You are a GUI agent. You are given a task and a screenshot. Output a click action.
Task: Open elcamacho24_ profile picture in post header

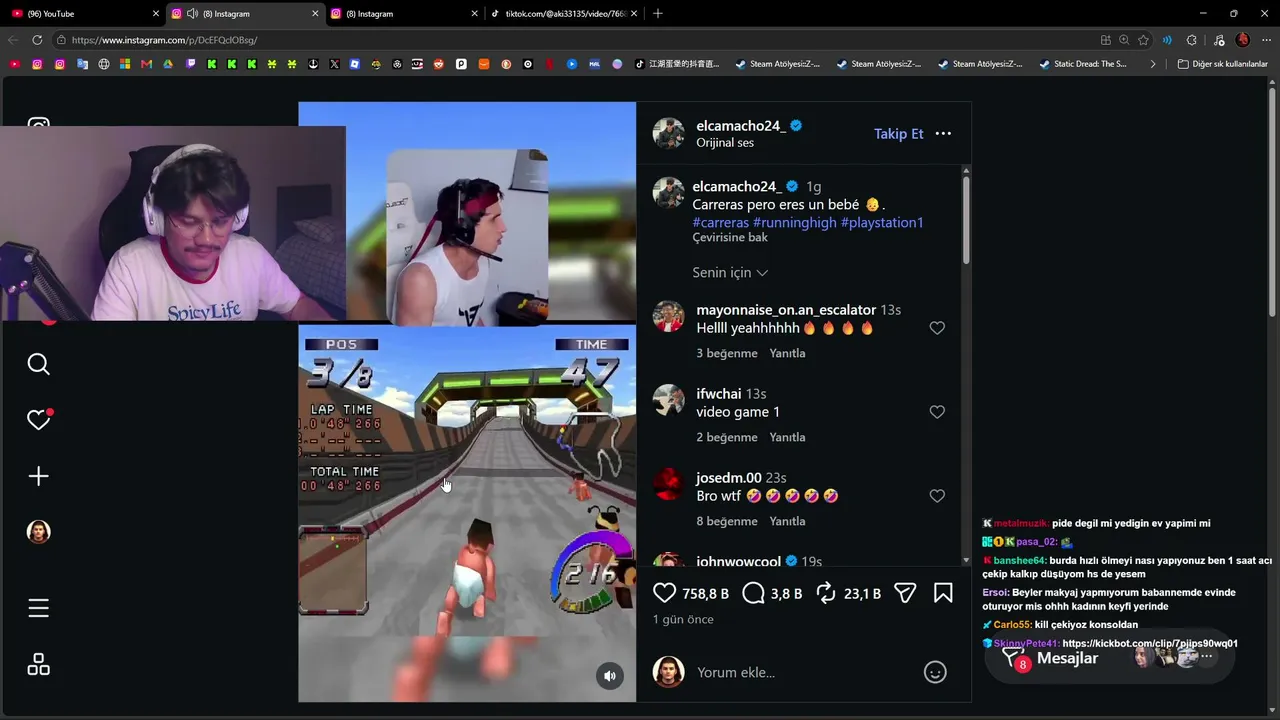(668, 134)
